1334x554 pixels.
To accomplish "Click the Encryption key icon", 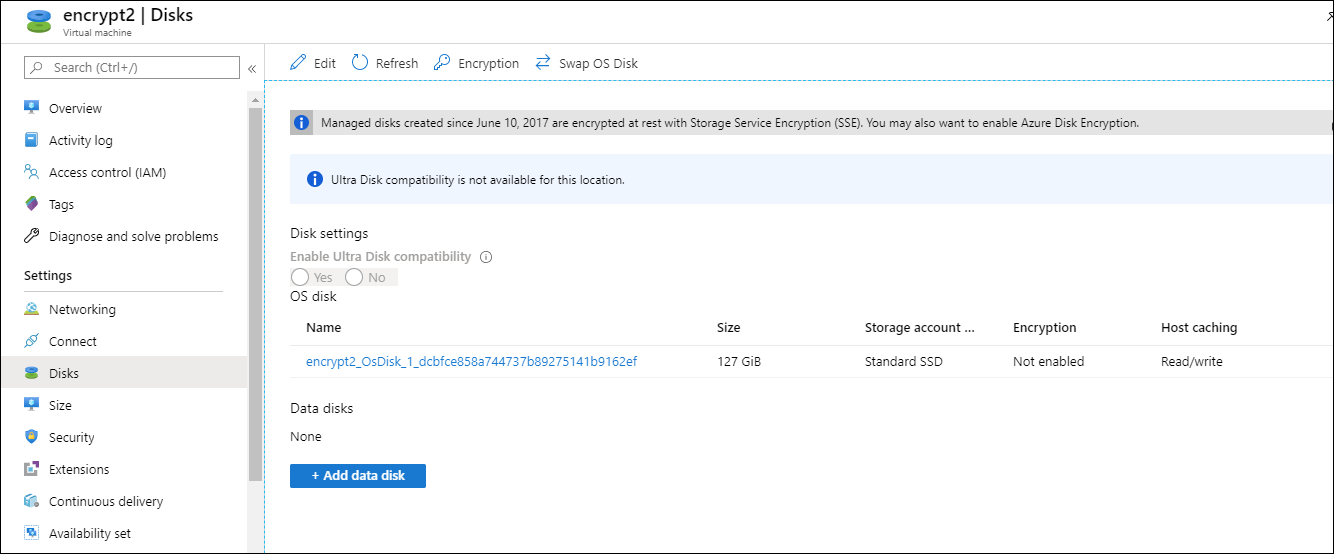I will [442, 63].
